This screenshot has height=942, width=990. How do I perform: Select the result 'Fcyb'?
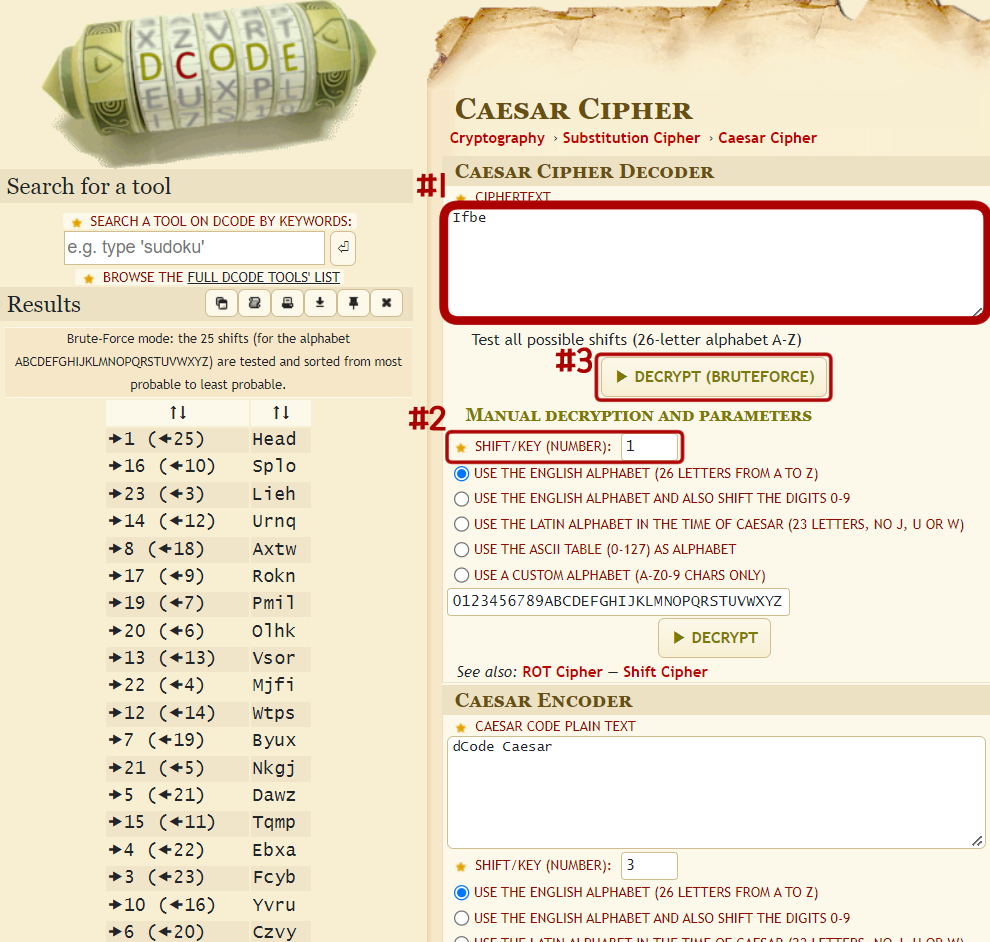[x=274, y=878]
